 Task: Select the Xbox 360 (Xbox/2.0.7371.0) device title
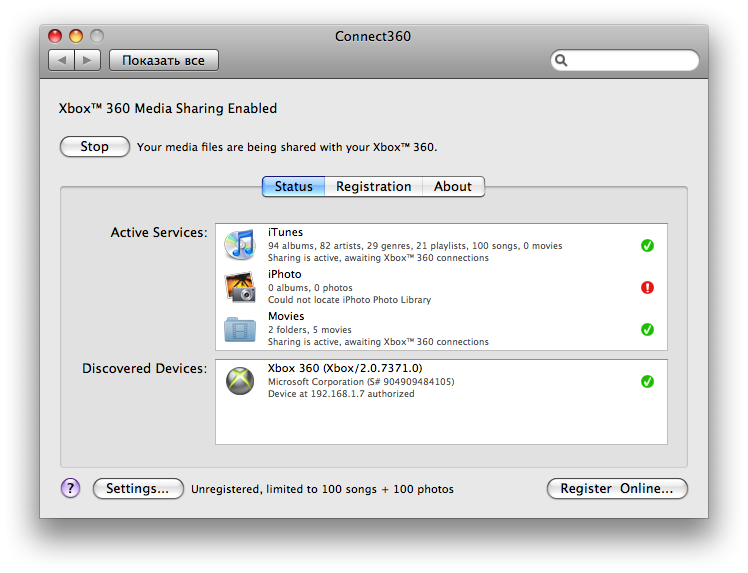[x=345, y=368]
